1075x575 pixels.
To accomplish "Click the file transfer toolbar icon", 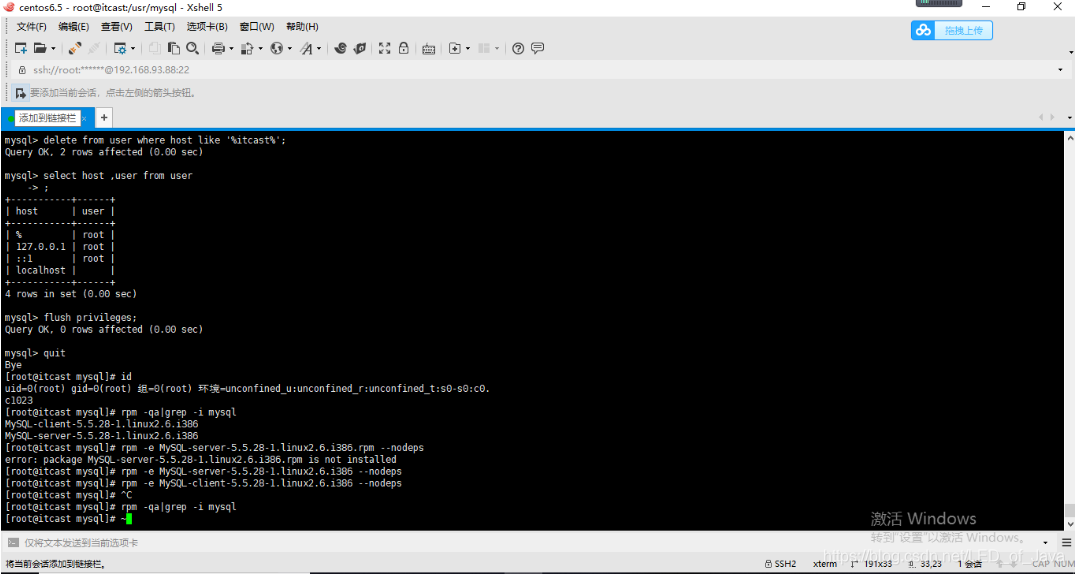I will coord(247,48).
